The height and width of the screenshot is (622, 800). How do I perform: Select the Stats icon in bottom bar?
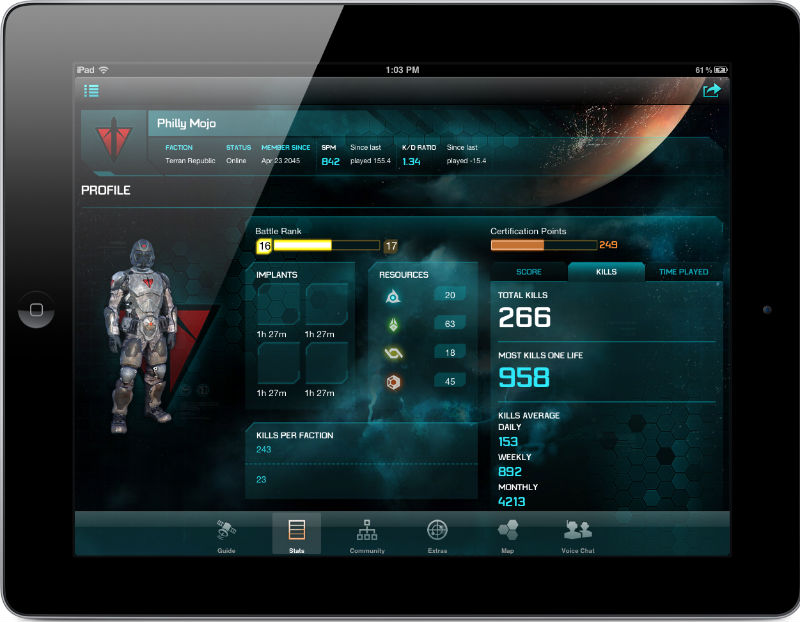296,531
